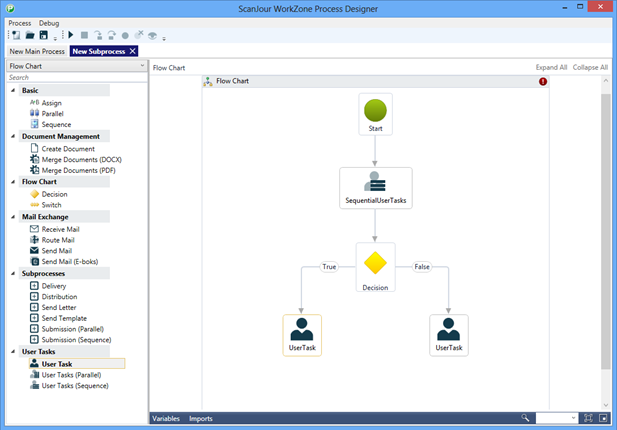Select the User Task toolbox item

(x=77, y=364)
